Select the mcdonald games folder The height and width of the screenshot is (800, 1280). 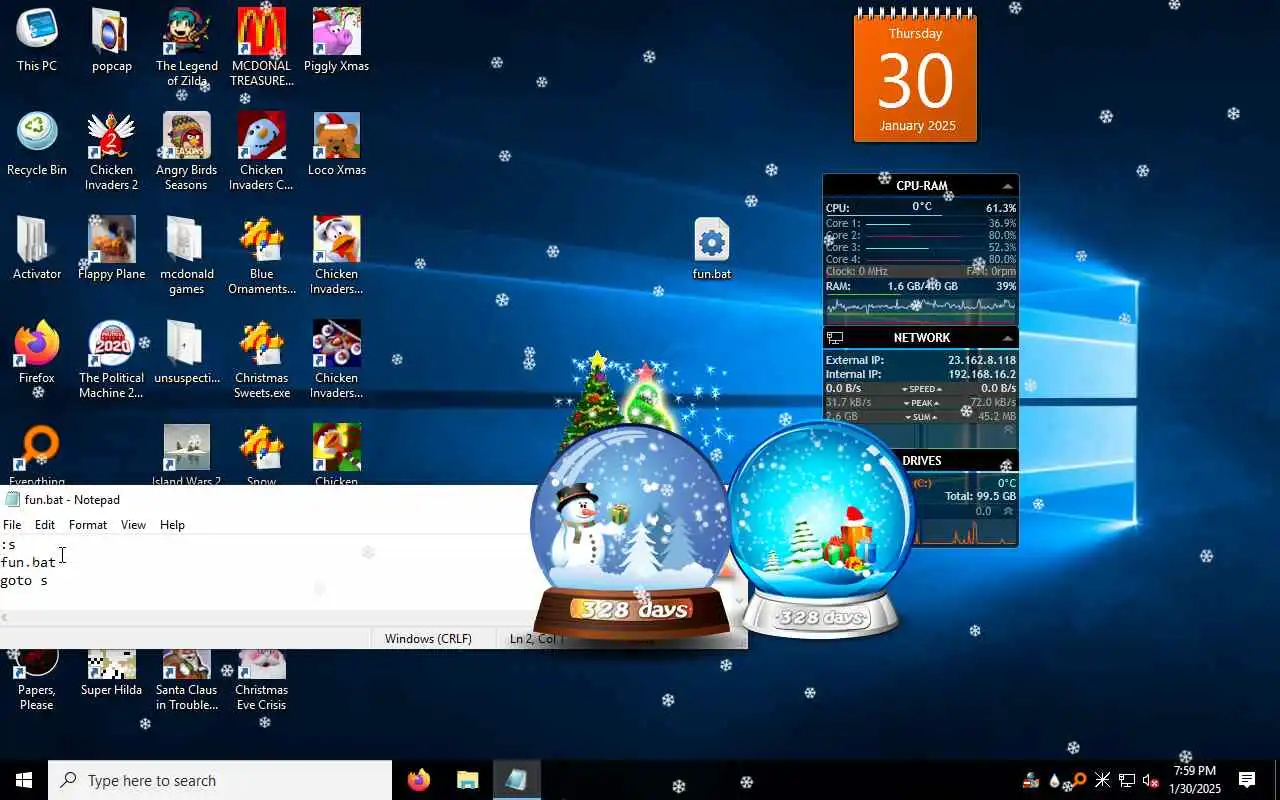pyautogui.click(x=186, y=255)
